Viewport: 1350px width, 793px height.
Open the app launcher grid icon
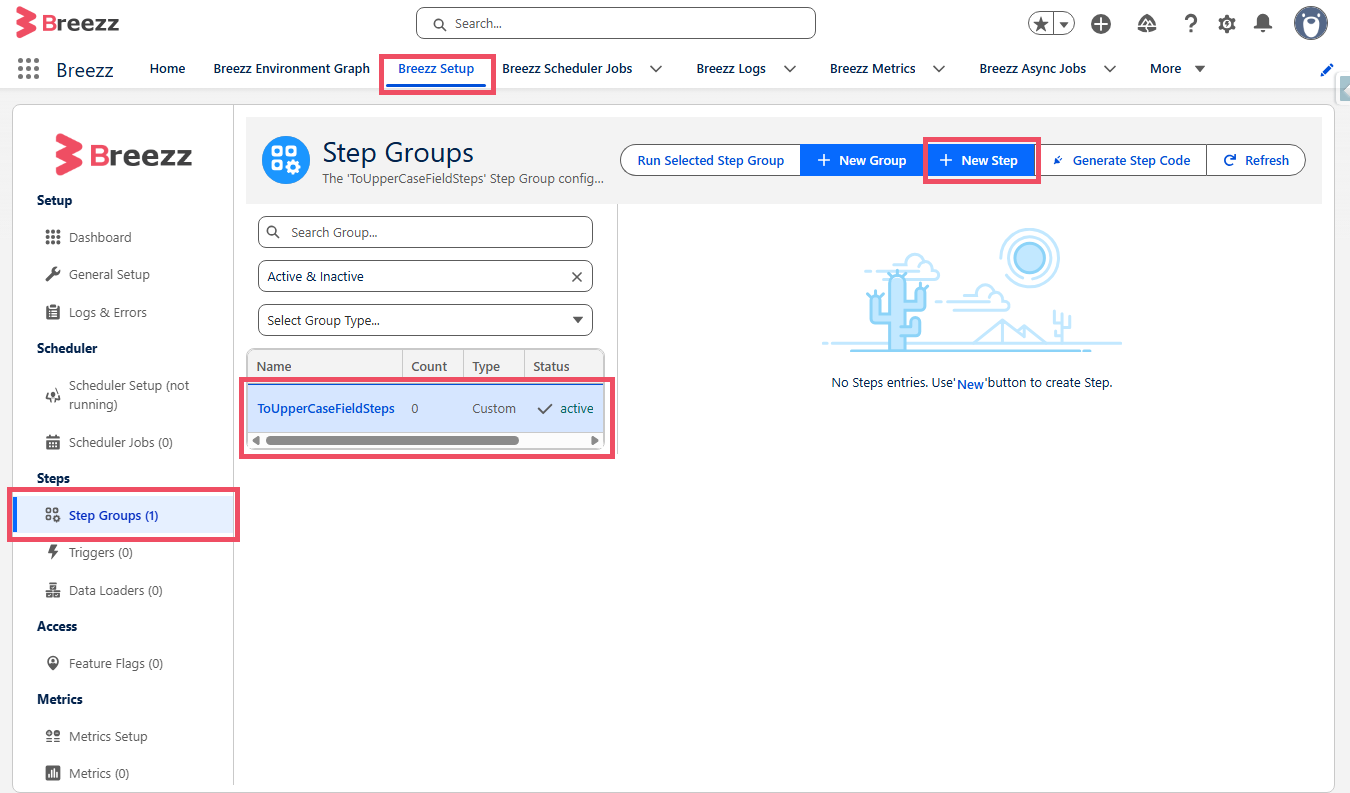click(29, 69)
